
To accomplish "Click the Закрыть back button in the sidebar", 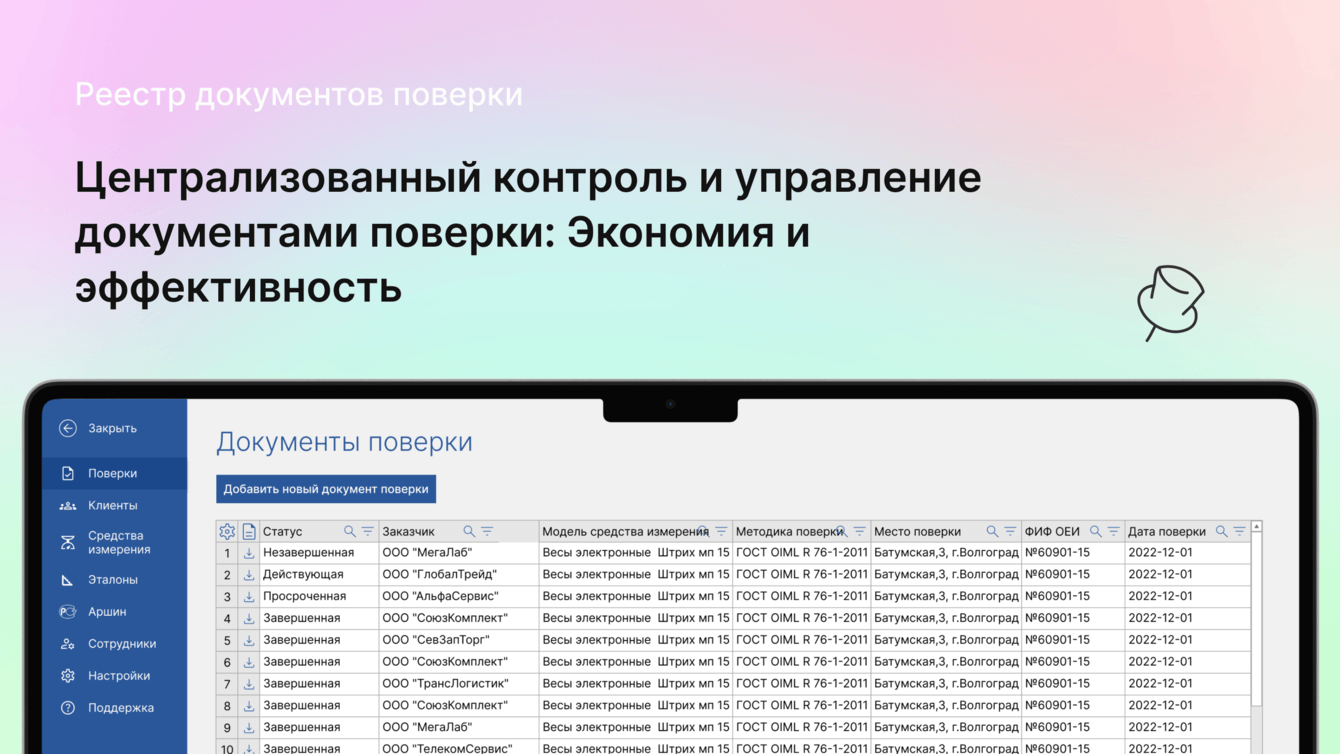I will point(98,428).
